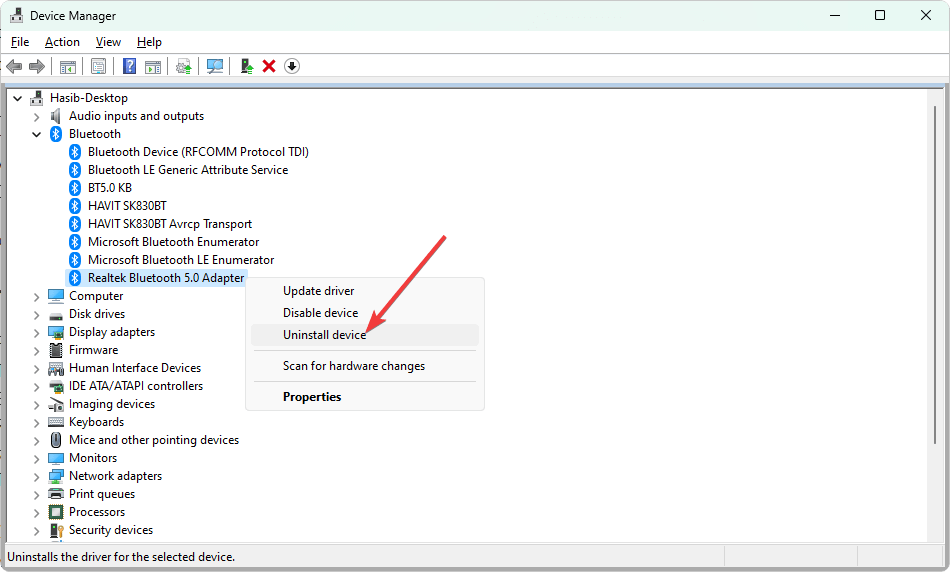The width and height of the screenshot is (950, 572).
Task: Select Microsoft Bluetooth Enumerator
Action: (x=173, y=242)
